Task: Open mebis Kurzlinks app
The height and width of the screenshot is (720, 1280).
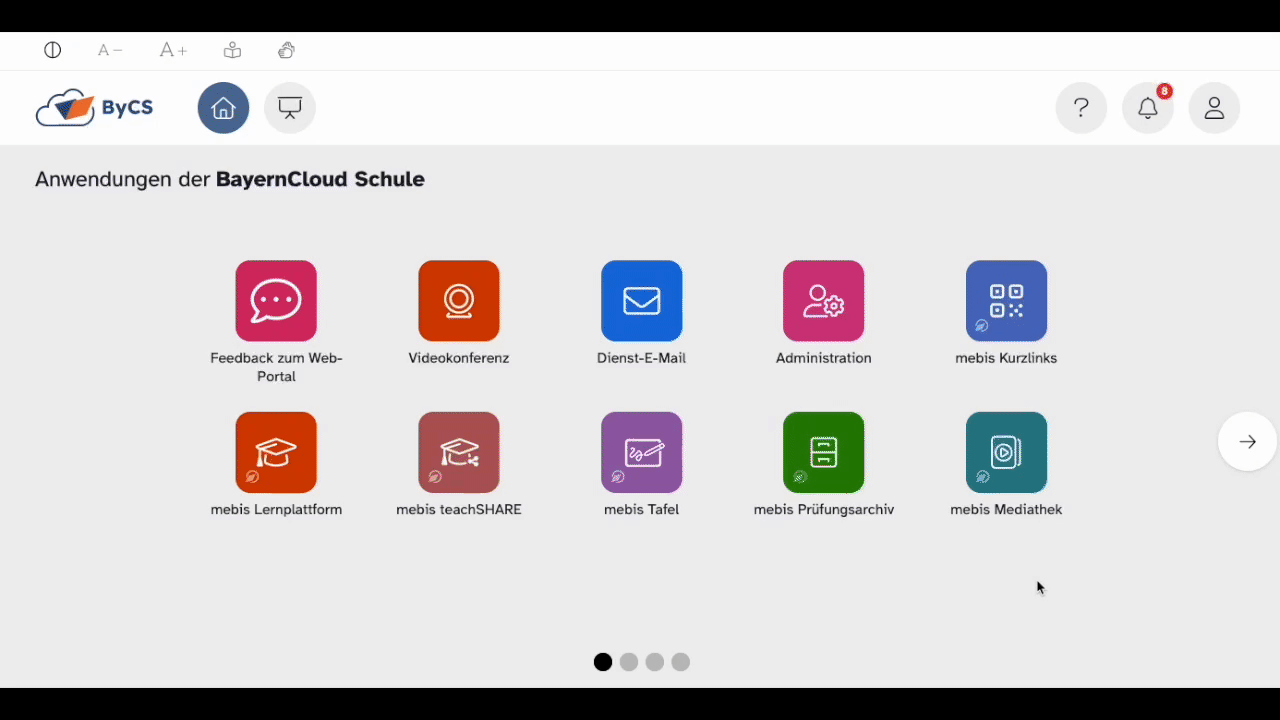Action: point(1006,301)
